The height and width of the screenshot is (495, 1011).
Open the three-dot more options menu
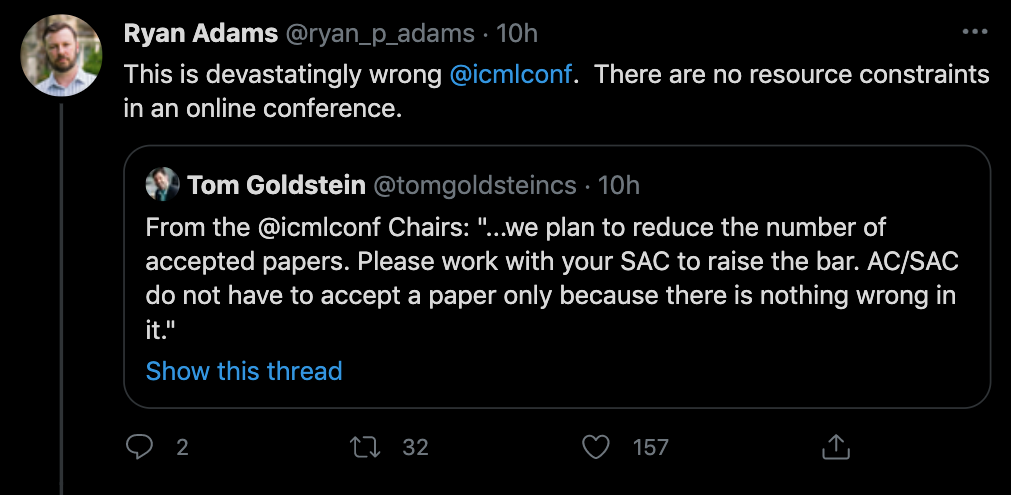(x=974, y=32)
